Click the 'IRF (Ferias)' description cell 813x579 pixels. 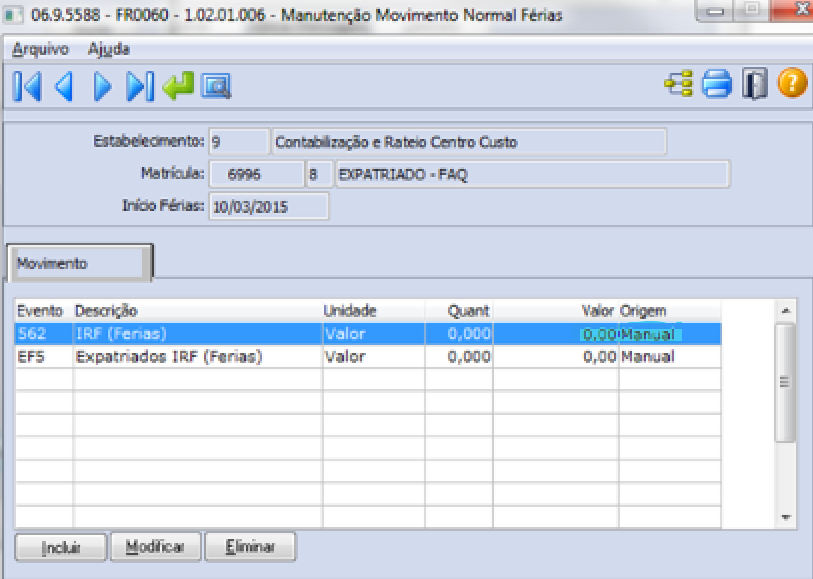point(198,334)
